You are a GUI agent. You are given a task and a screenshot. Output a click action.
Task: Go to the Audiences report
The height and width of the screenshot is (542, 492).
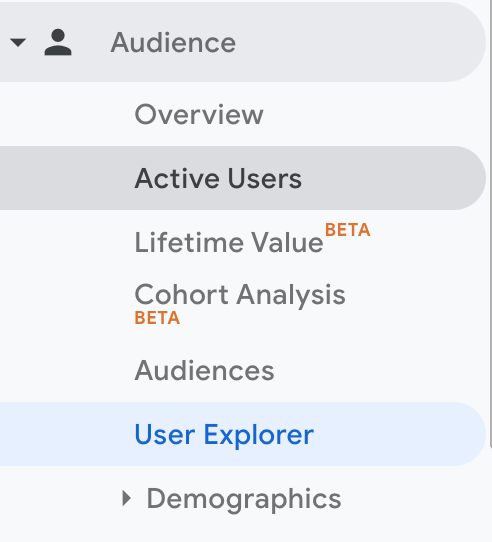(204, 370)
